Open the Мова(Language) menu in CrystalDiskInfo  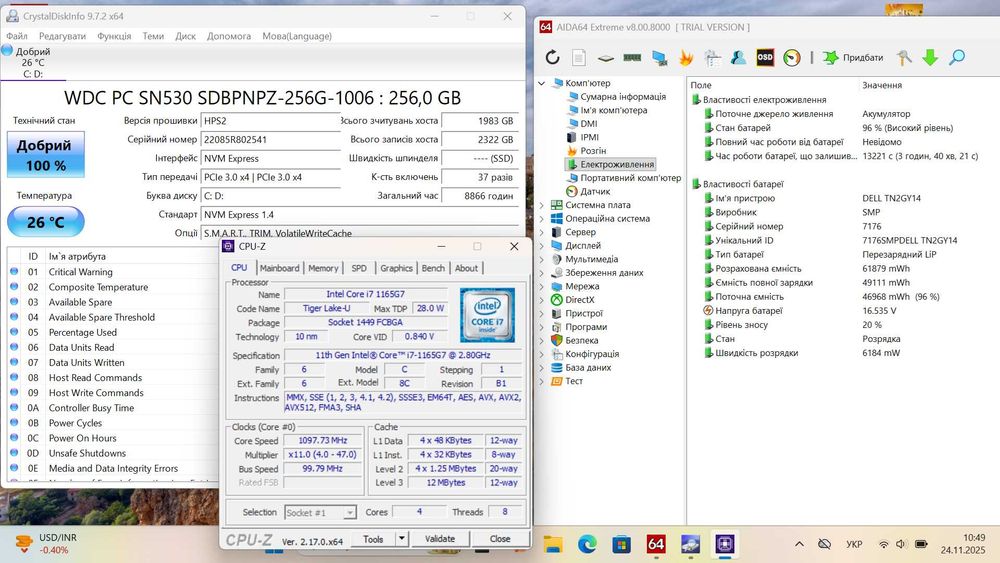pos(297,36)
